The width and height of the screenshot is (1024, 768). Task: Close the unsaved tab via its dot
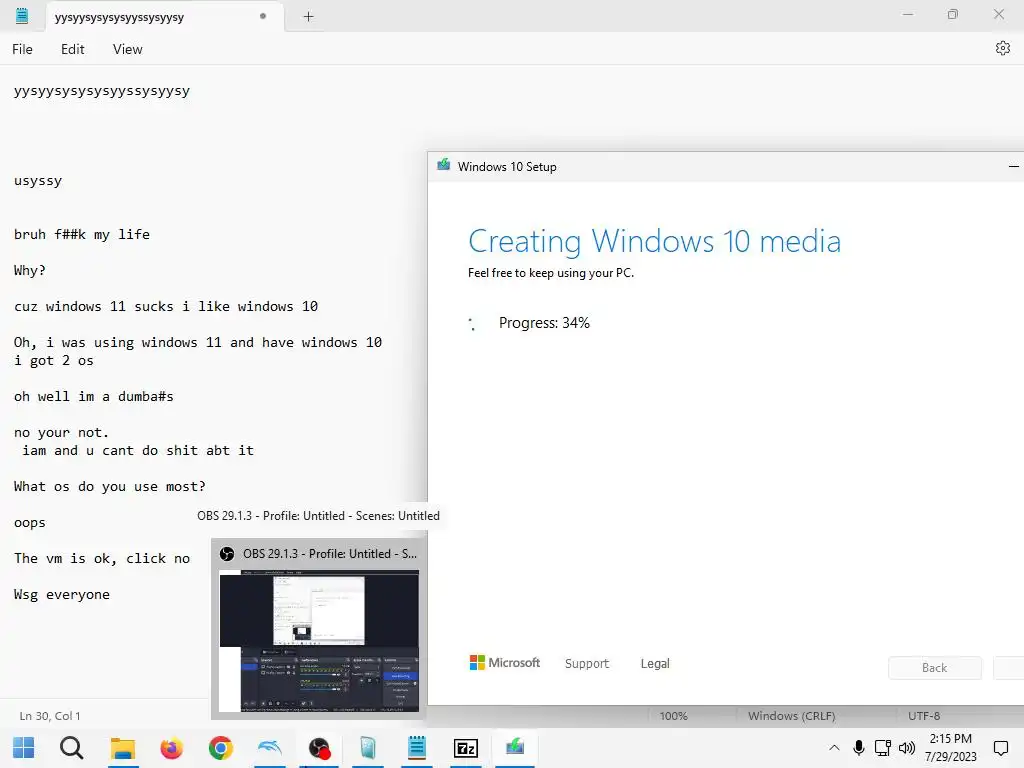pos(263,16)
